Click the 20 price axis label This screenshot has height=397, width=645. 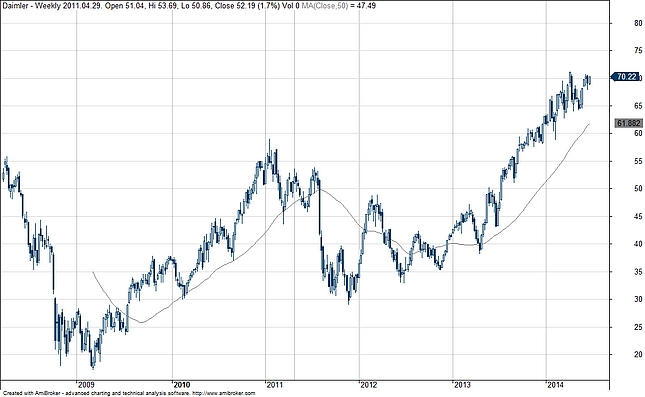click(x=638, y=354)
